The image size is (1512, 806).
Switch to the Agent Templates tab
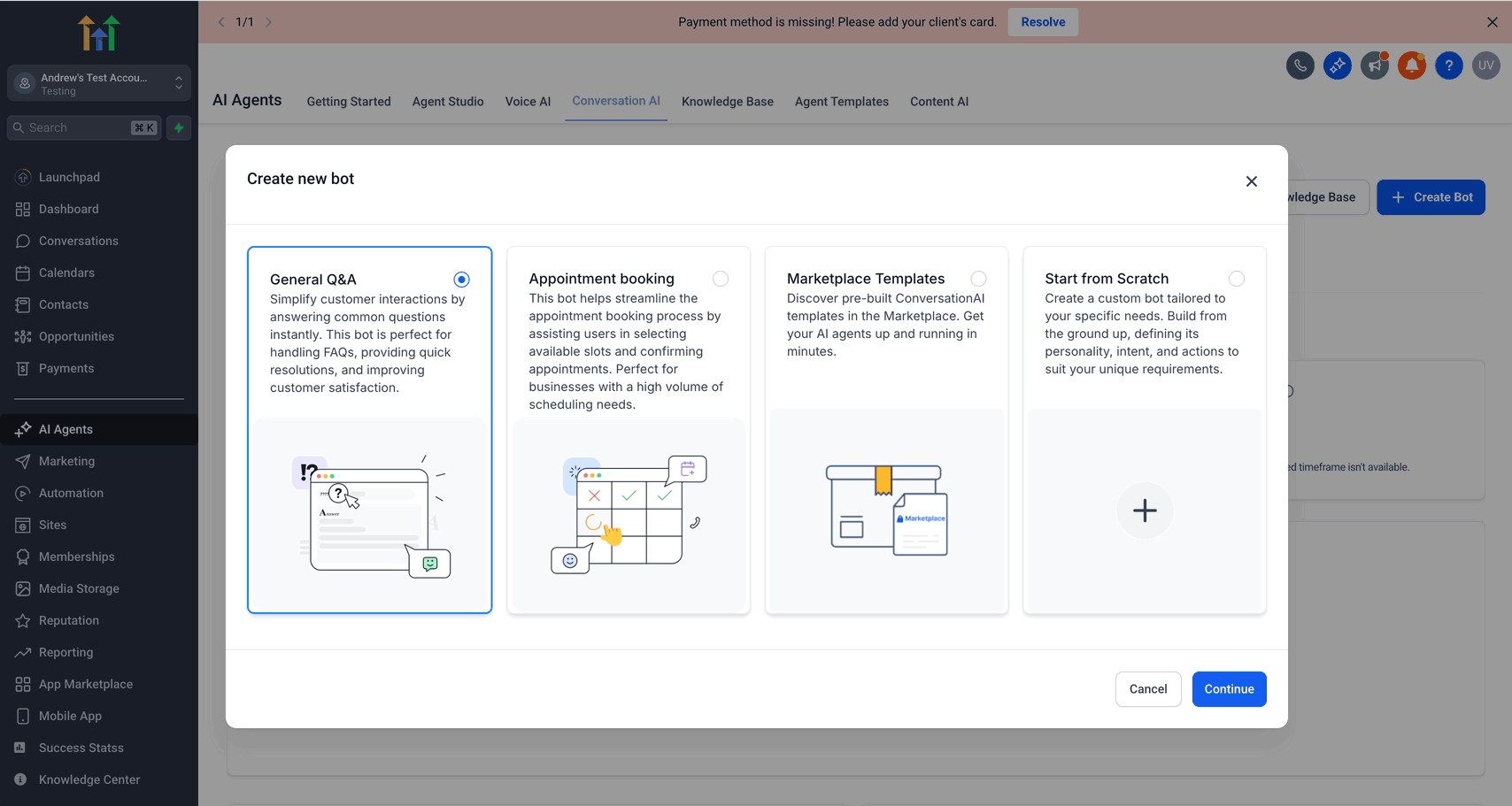[842, 102]
